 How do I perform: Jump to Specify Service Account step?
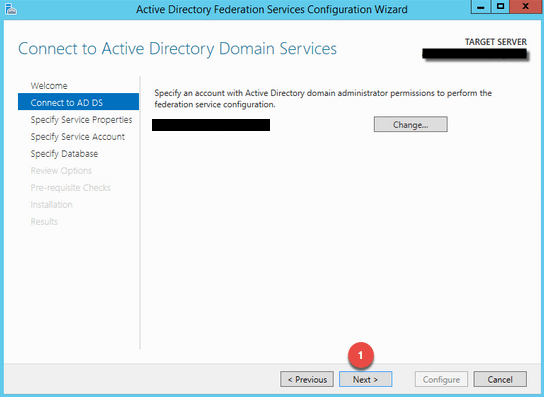tap(77, 137)
